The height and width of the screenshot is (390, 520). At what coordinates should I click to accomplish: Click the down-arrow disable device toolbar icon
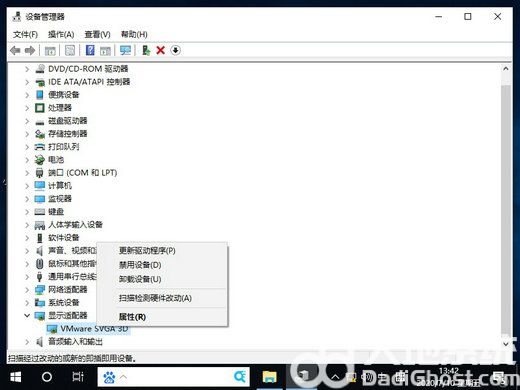(175, 51)
